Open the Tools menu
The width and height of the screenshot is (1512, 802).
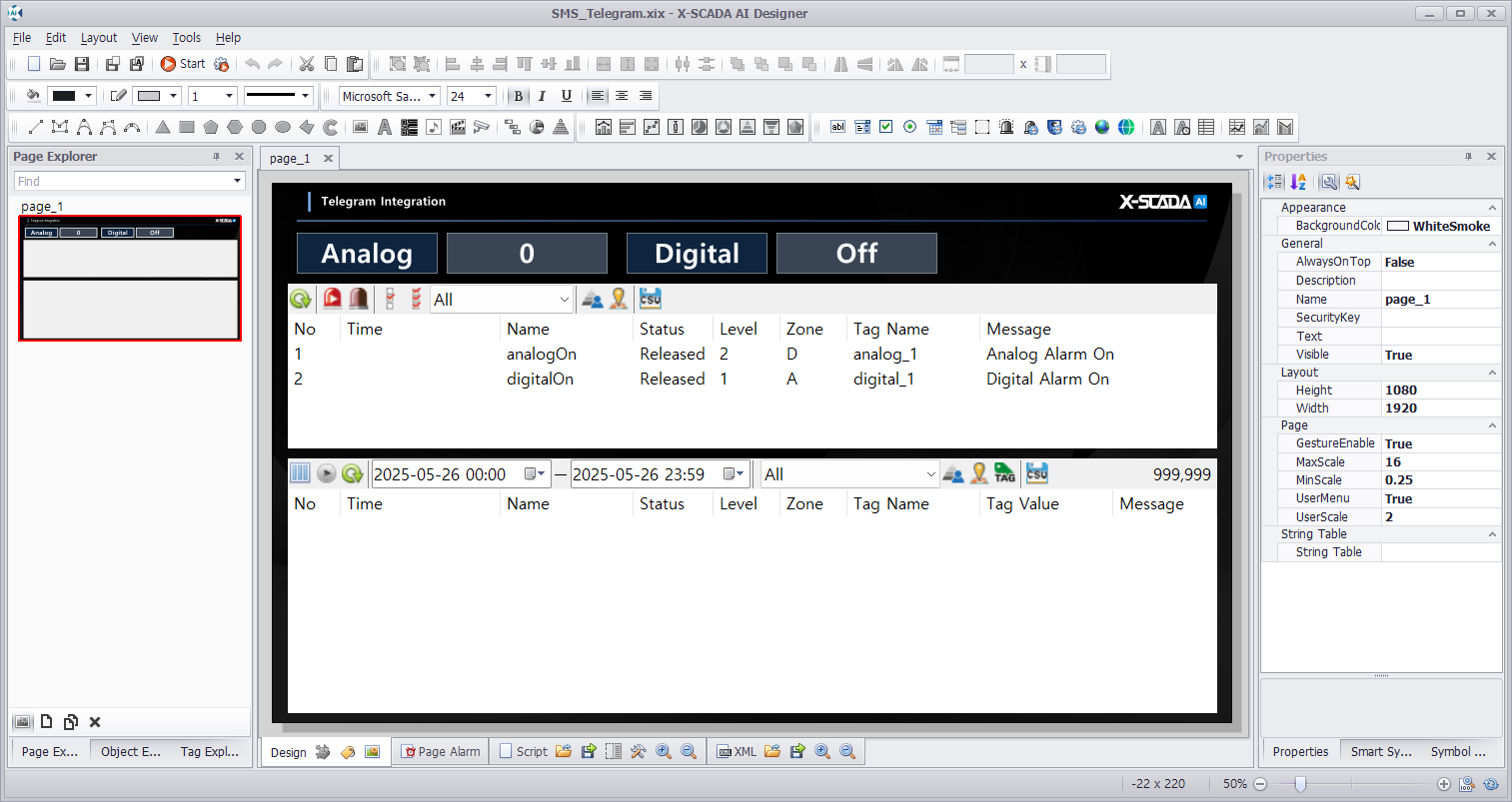pos(186,38)
